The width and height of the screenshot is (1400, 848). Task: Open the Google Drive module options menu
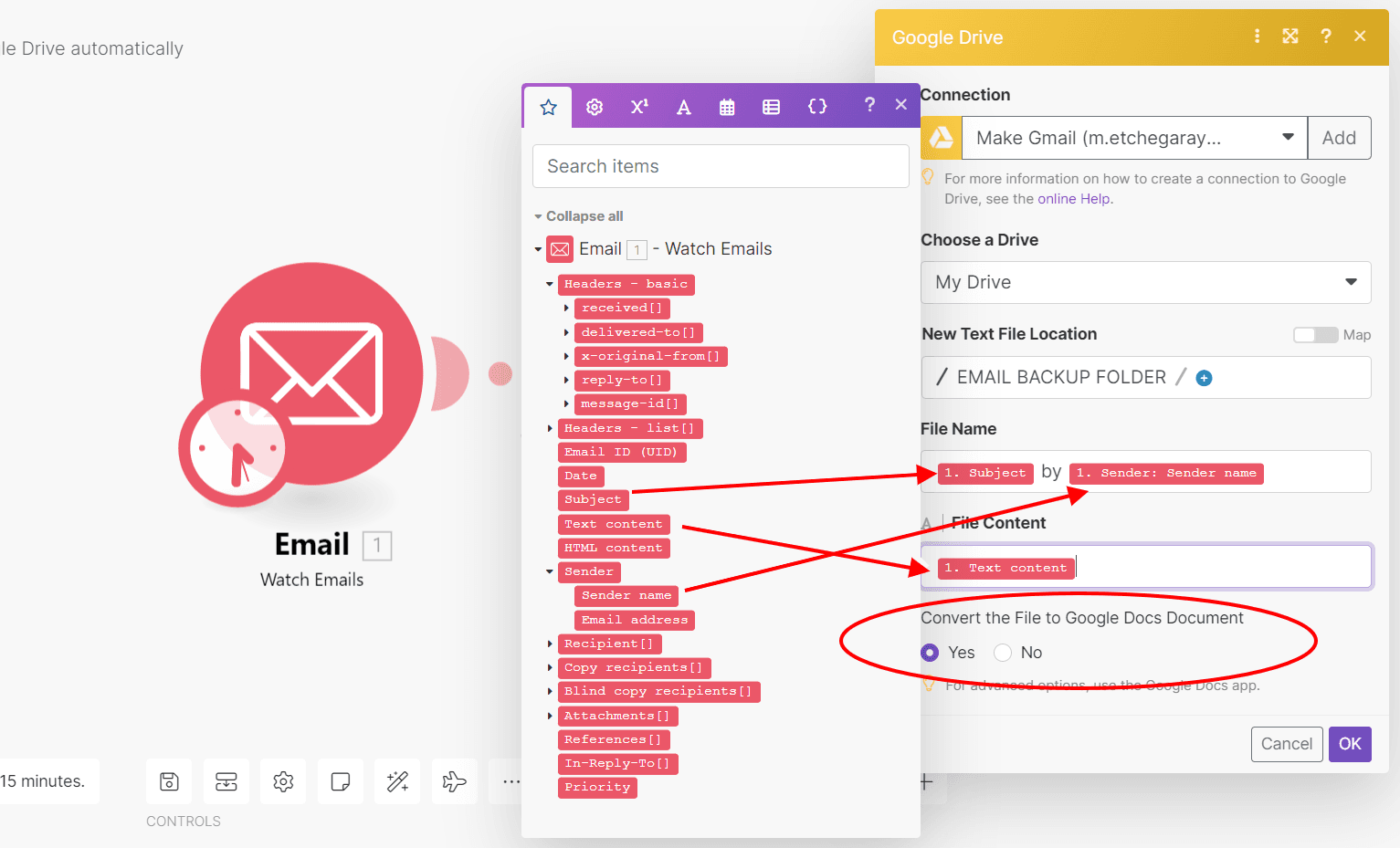click(x=1258, y=36)
